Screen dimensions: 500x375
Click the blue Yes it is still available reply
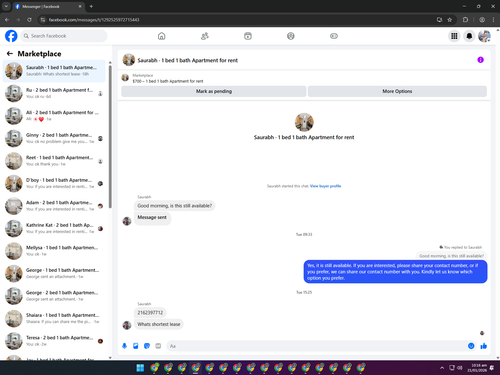point(395,272)
